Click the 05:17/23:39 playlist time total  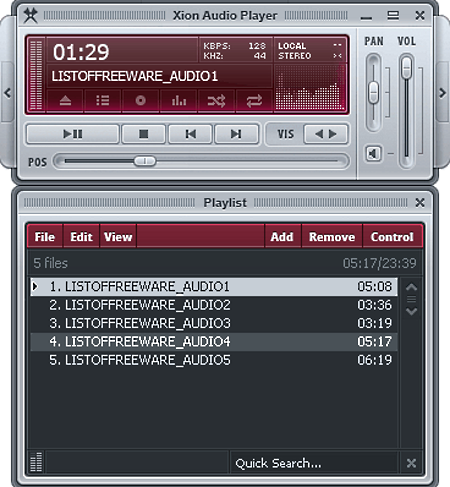coord(380,263)
